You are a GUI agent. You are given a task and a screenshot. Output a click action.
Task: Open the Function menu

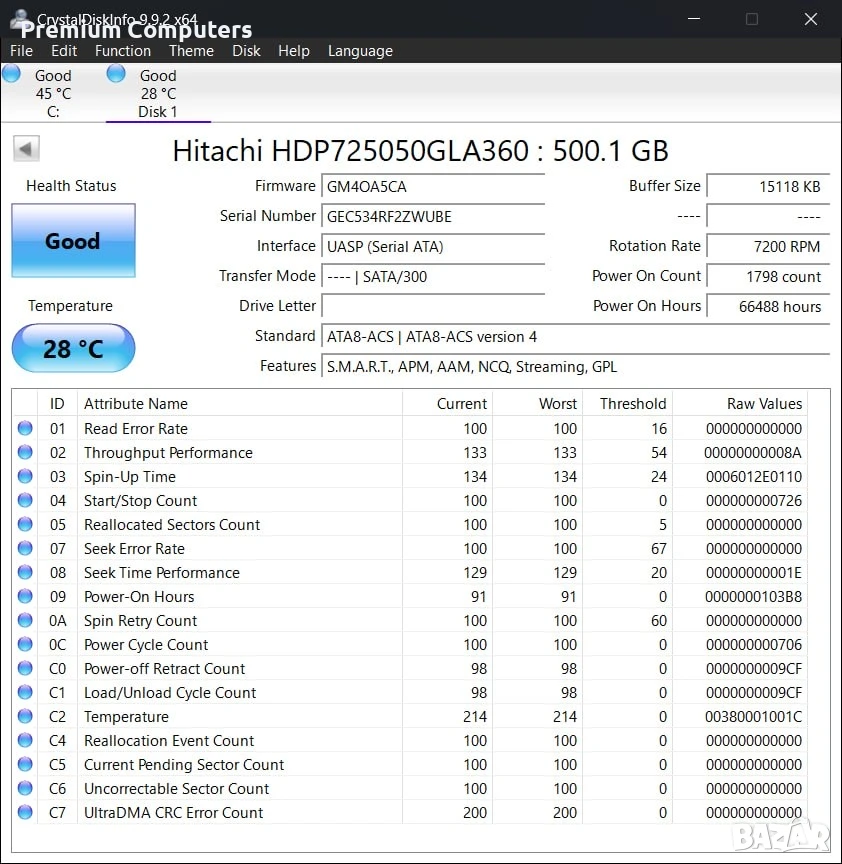pos(123,51)
